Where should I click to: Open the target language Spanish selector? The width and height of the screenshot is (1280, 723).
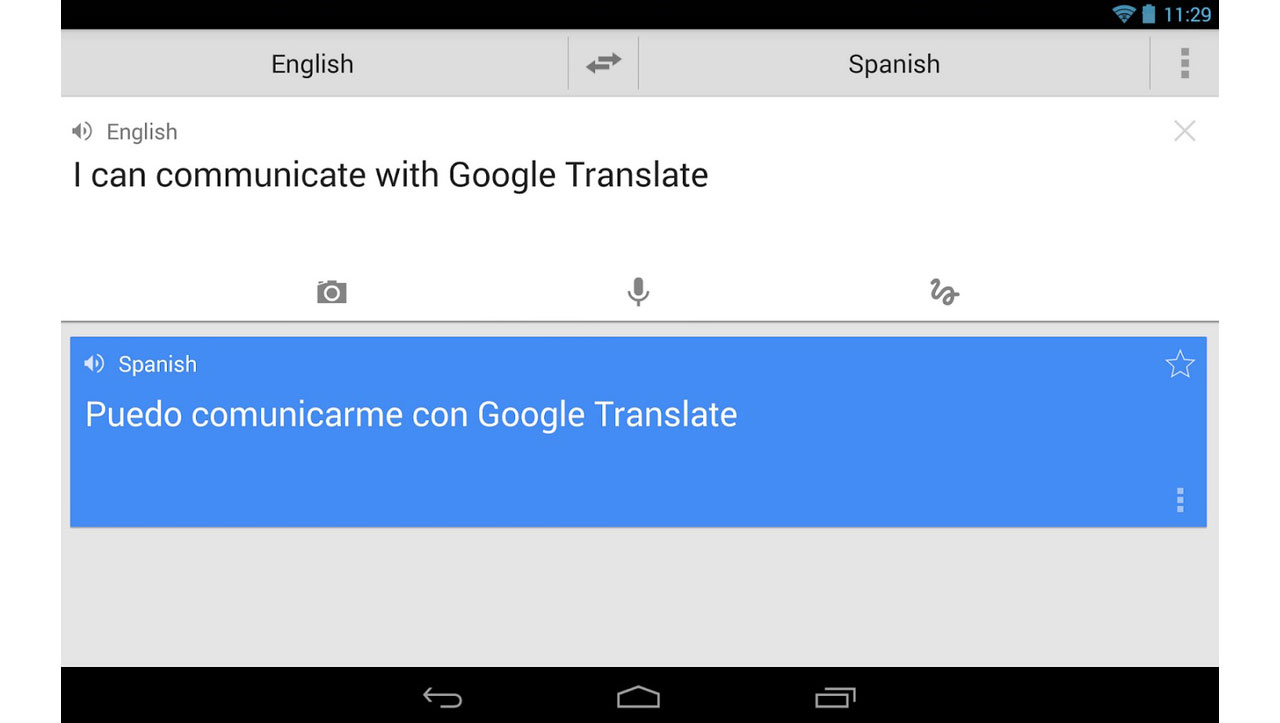tap(894, 64)
